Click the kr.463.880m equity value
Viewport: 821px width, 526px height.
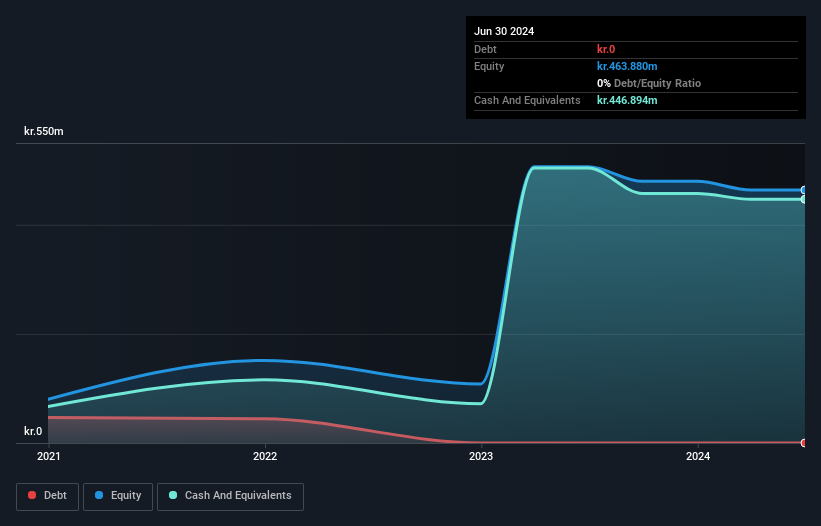click(x=627, y=66)
